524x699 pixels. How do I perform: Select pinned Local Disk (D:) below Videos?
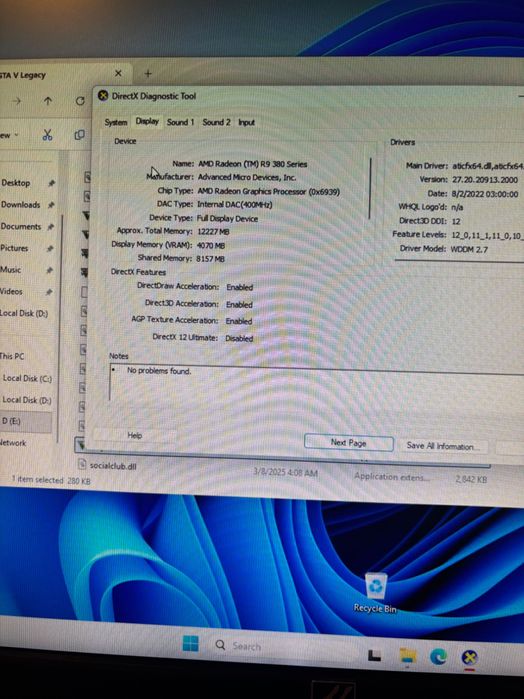click(x=24, y=313)
